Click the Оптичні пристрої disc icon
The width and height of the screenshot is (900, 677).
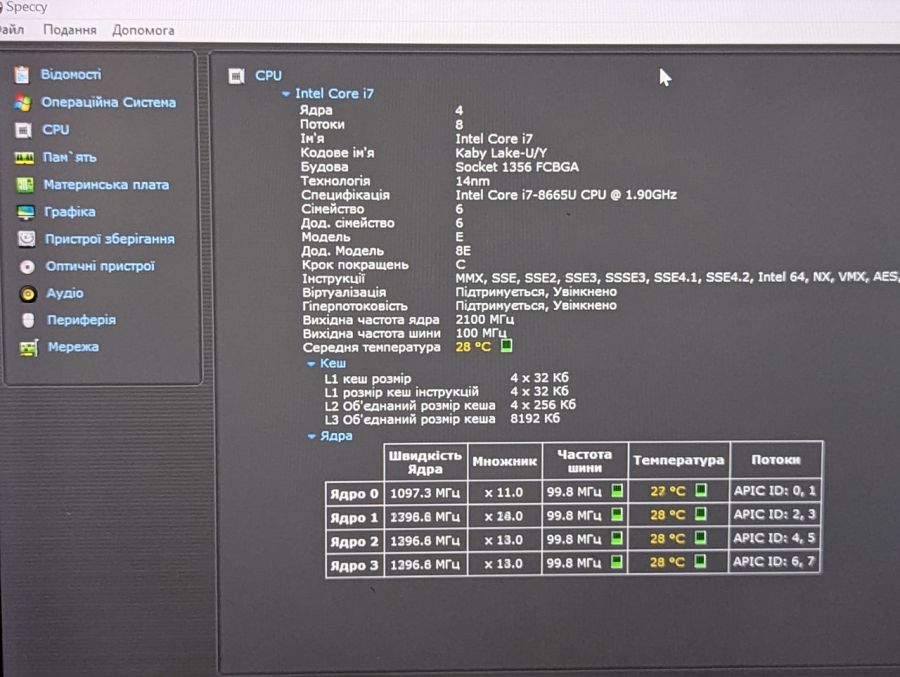click(27, 266)
